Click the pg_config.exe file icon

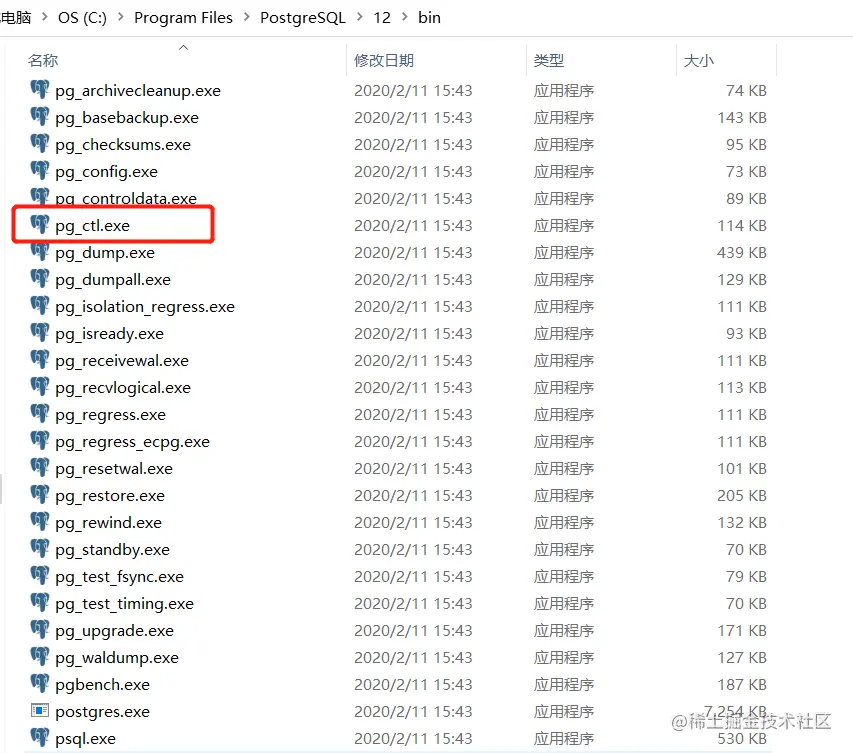[x=40, y=170]
